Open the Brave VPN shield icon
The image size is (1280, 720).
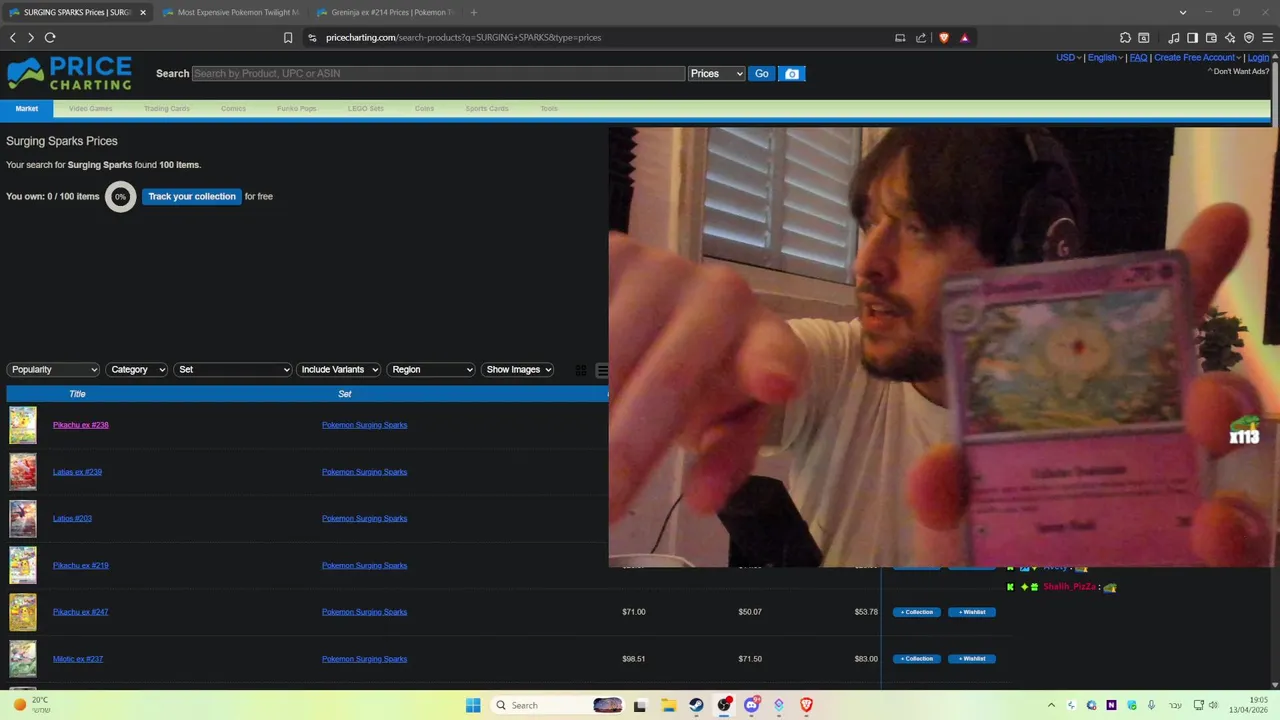1249,38
